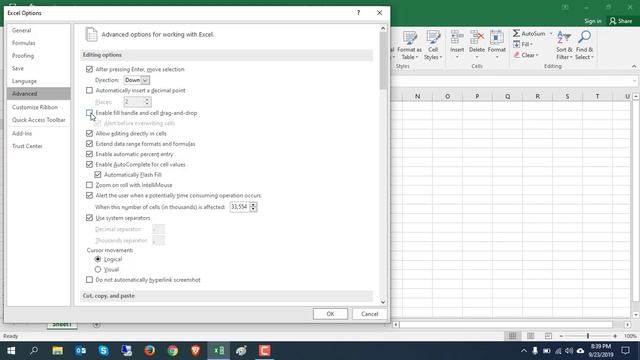Open taskbar search magnifier

pos(34,351)
